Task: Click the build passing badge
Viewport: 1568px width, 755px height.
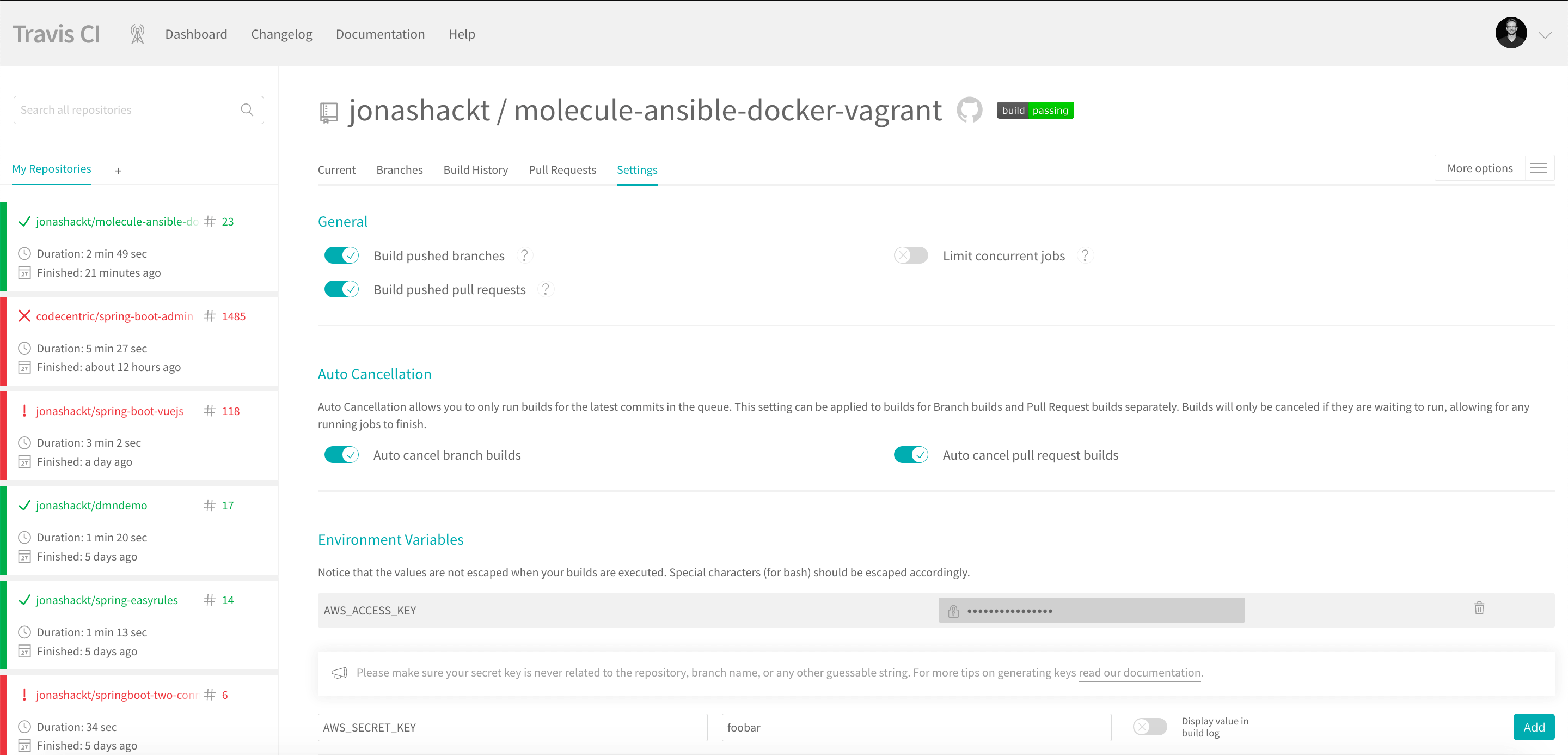Action: (1035, 110)
